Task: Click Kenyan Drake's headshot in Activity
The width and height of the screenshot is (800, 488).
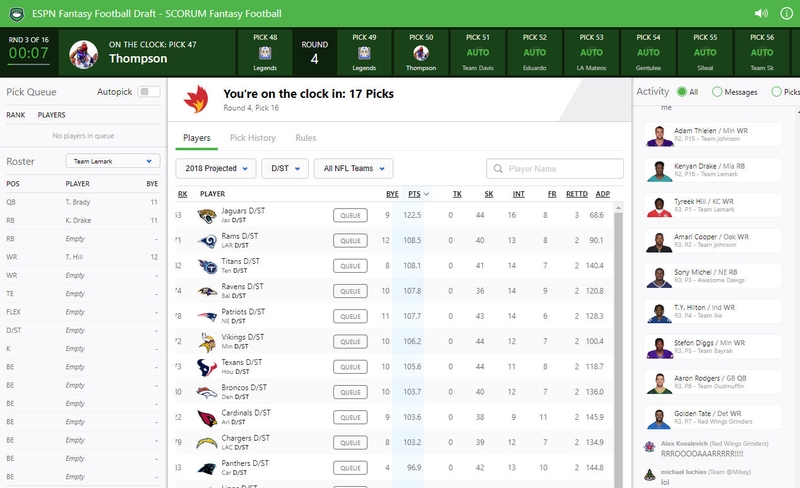Action: (x=659, y=171)
